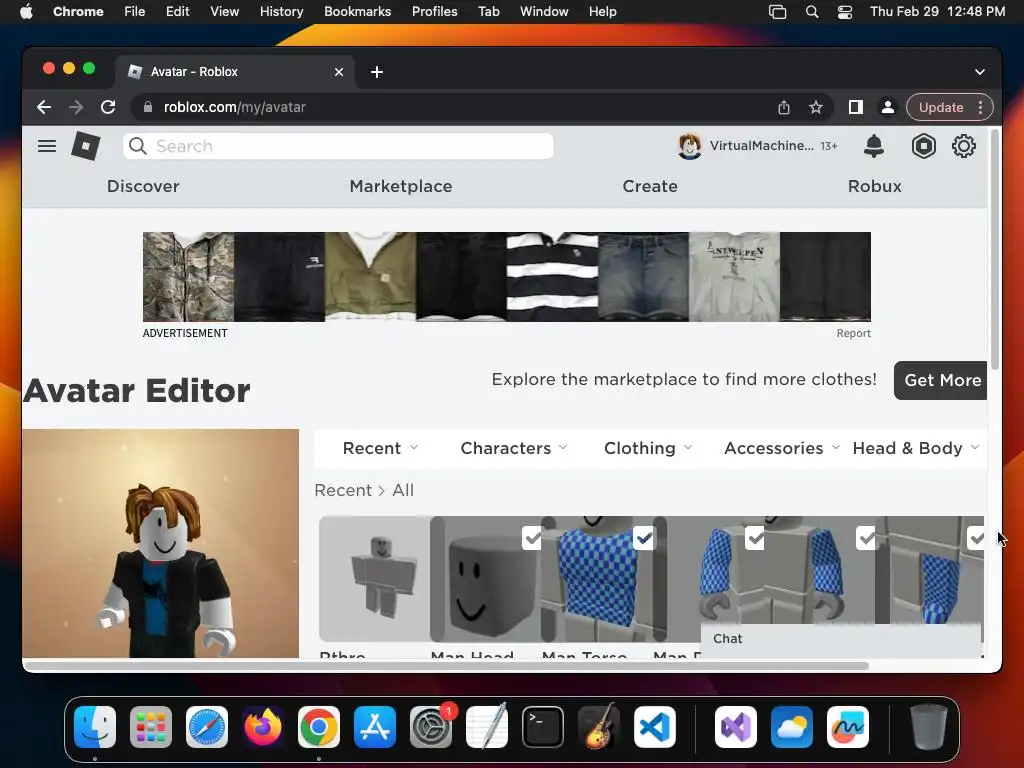Open Finder from the dock
1024x768 pixels.
[x=95, y=727]
